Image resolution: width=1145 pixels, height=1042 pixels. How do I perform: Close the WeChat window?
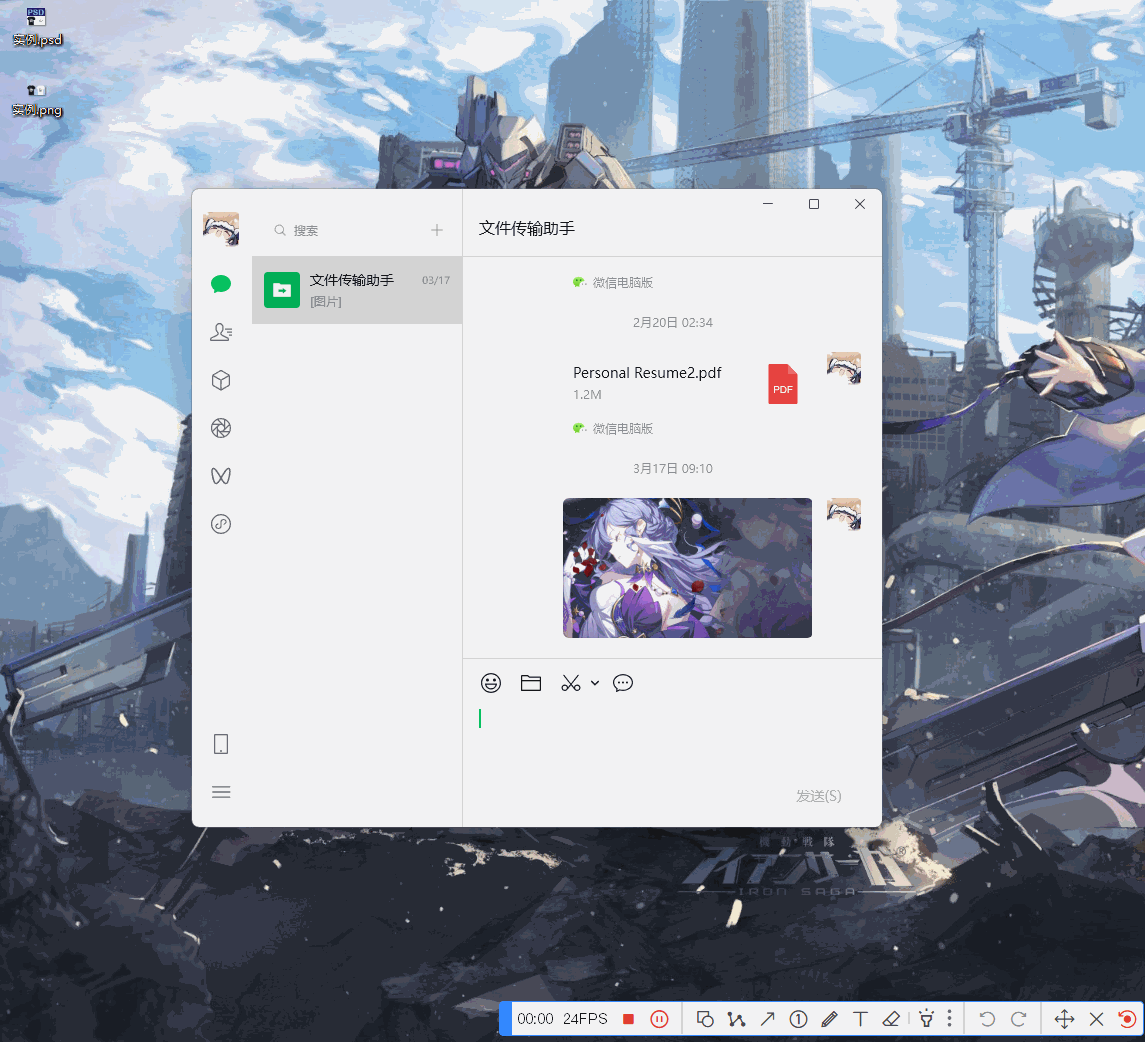(x=860, y=204)
